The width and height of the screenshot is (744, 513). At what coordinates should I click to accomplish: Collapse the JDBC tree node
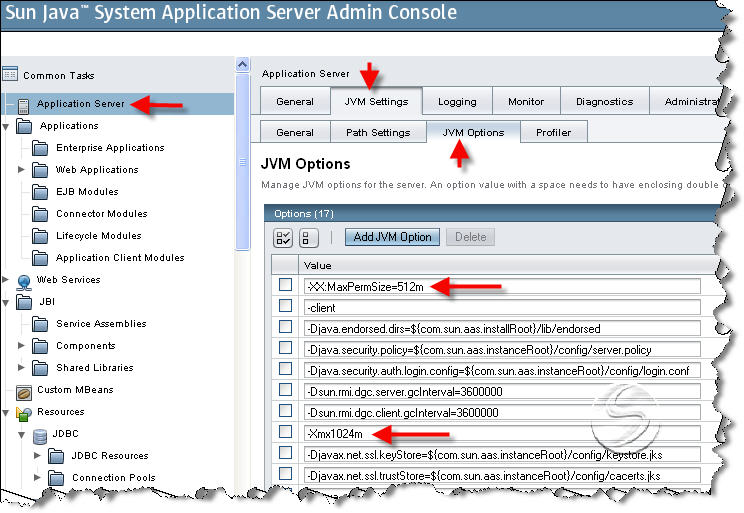(x=22, y=435)
